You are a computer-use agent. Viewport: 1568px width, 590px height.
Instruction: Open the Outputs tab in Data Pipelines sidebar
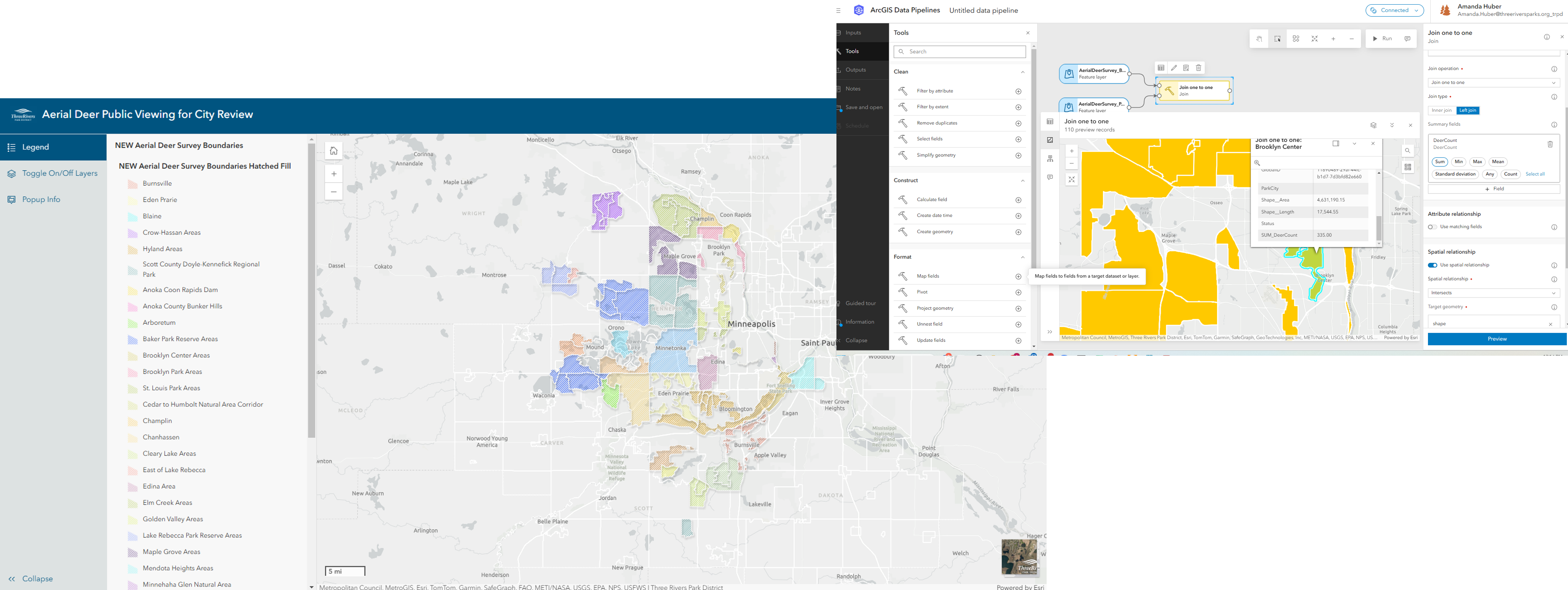click(x=863, y=70)
